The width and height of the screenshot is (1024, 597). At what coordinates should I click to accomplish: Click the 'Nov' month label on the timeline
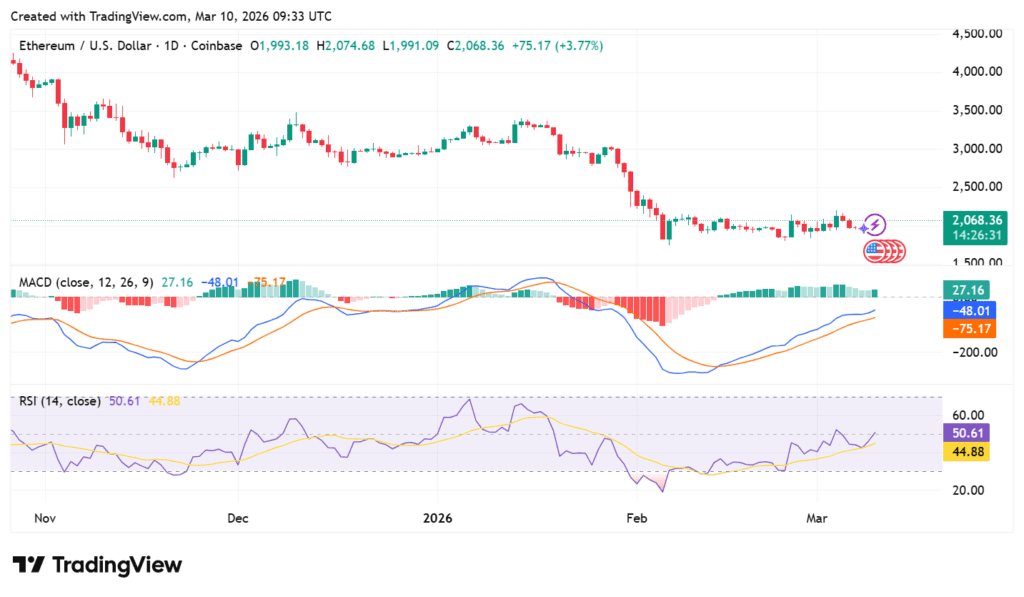pos(44,518)
